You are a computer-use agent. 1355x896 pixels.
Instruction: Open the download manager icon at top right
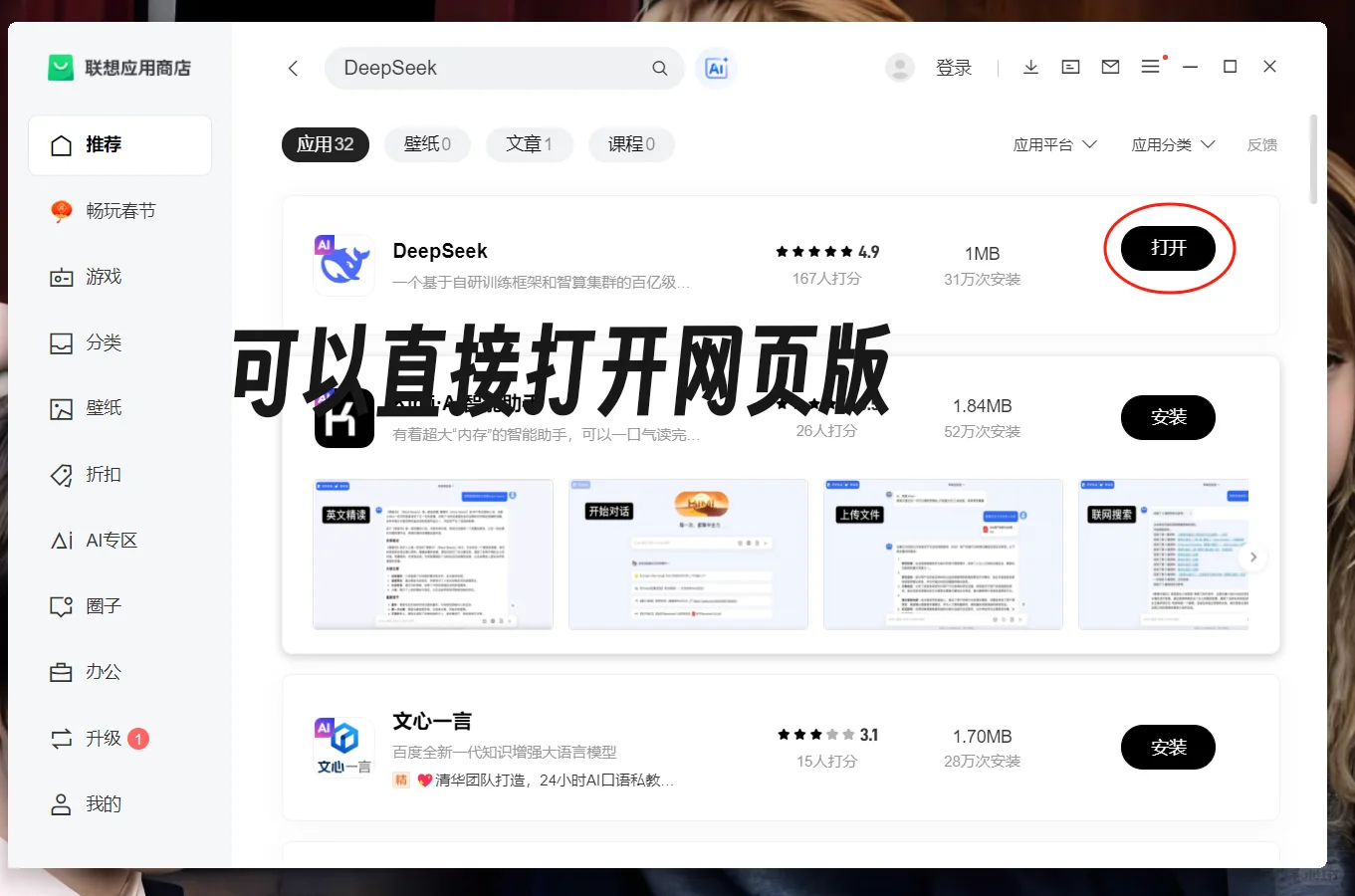(1030, 67)
